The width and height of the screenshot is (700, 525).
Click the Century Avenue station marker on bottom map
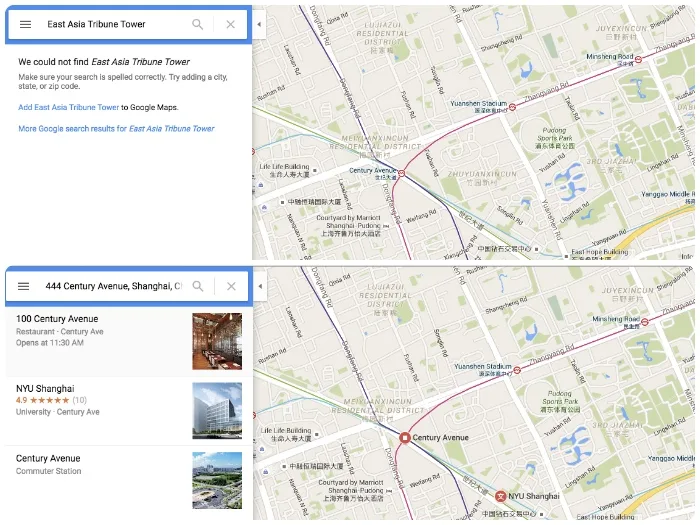405,438
